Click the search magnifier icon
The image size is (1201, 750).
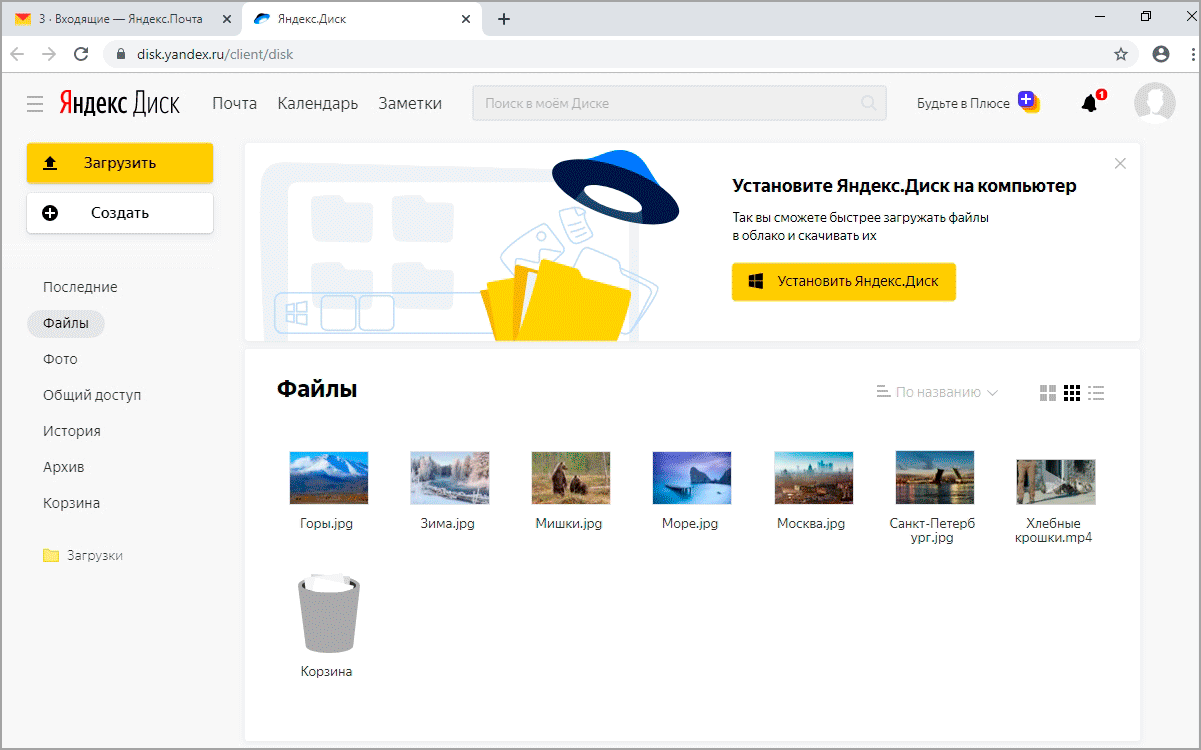tap(869, 103)
